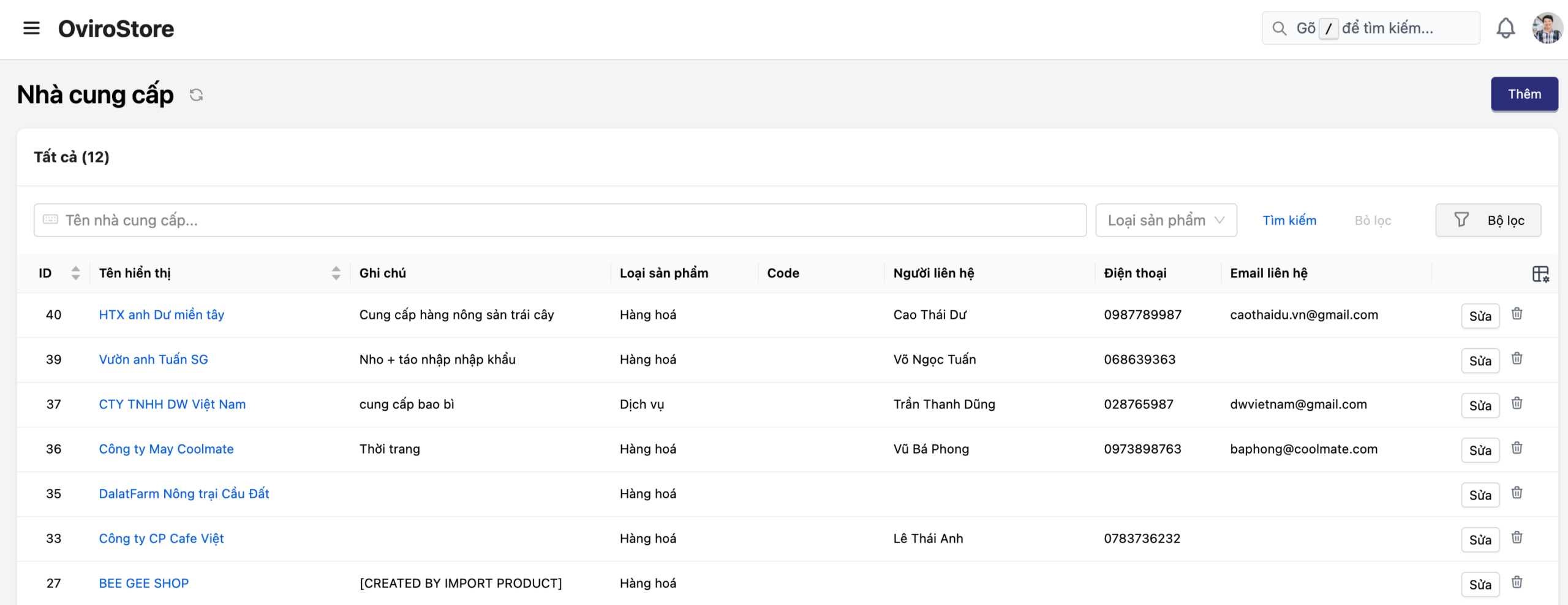Sort by Tên hiển thị column
This screenshot has height=605, width=1568.
336,273
